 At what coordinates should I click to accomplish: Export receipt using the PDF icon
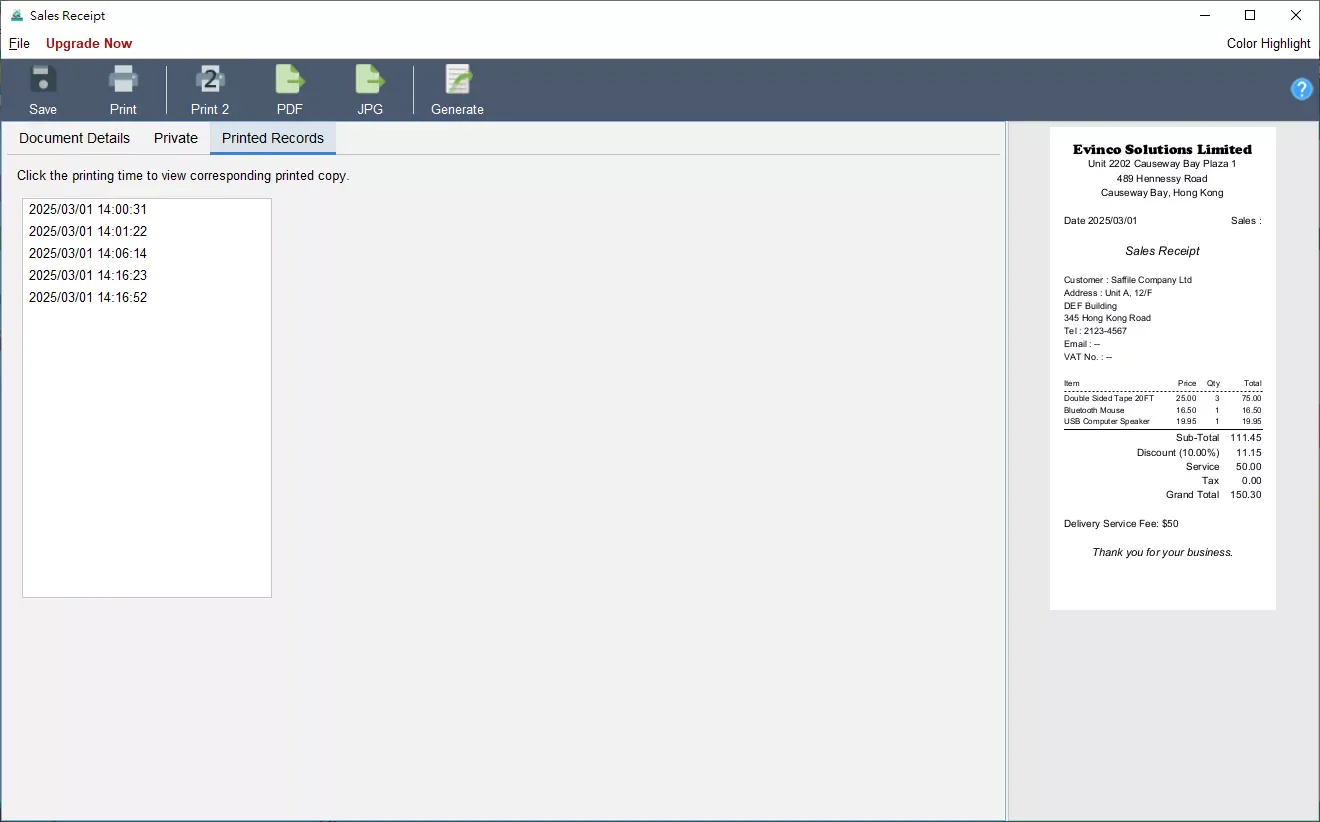point(290,79)
